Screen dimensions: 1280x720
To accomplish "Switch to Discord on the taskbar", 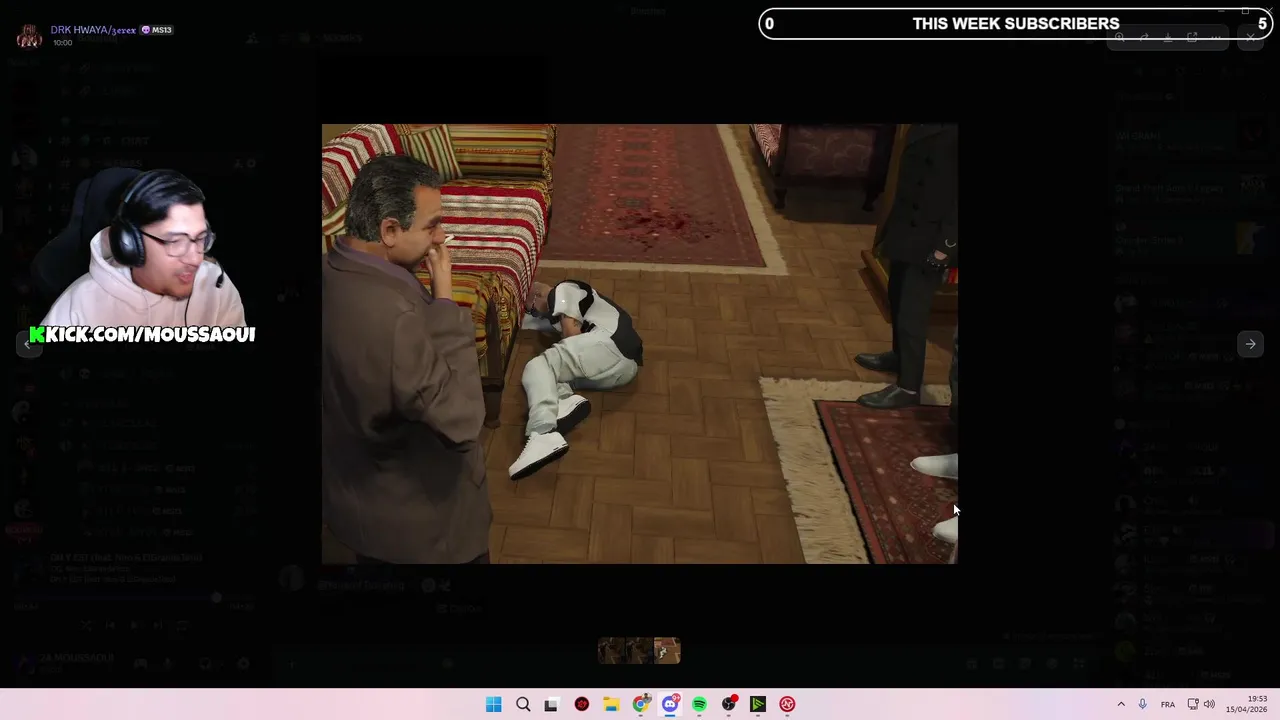I will pos(670,704).
